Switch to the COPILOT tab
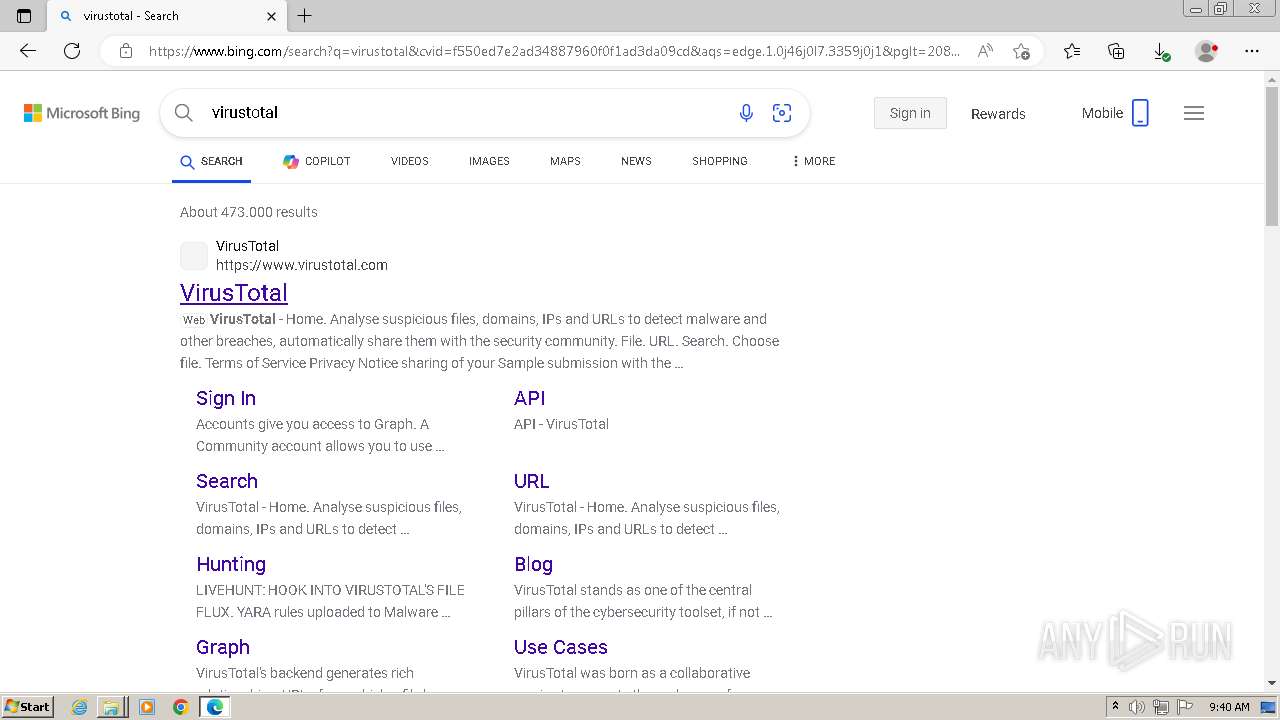The height and width of the screenshot is (720, 1280). pyautogui.click(x=316, y=161)
